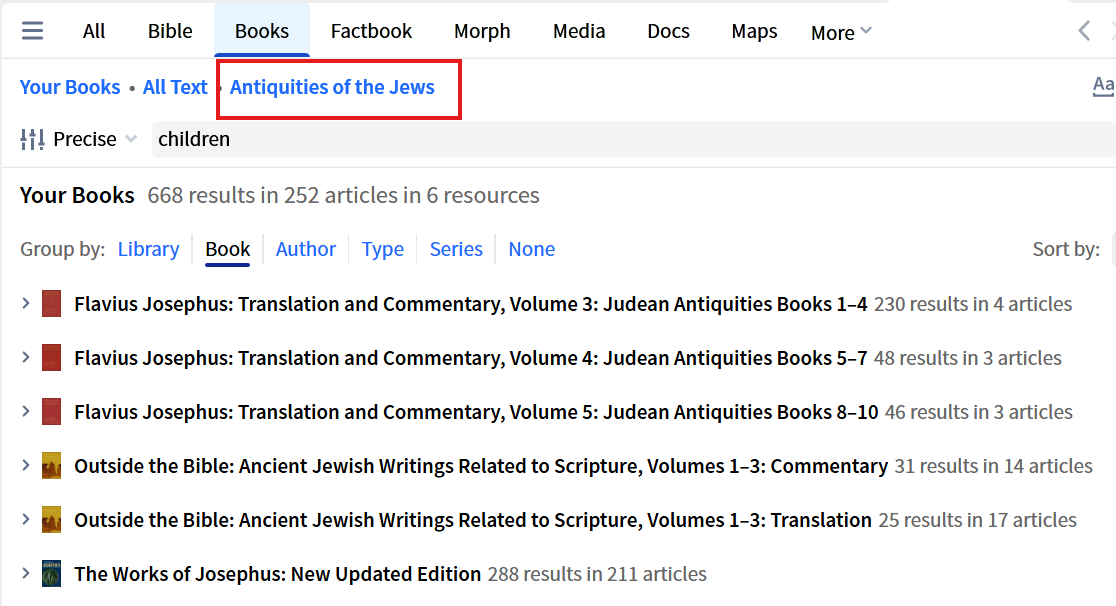The width and height of the screenshot is (1116, 606).
Task: Click the 288 results in 211 articles count
Action: click(x=597, y=574)
